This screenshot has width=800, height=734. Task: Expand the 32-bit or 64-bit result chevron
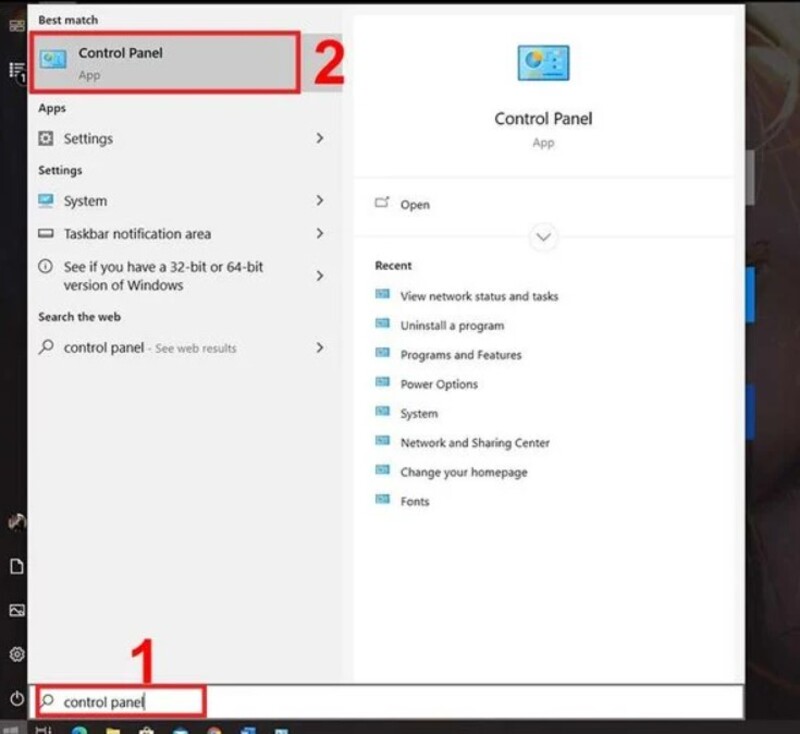click(319, 275)
